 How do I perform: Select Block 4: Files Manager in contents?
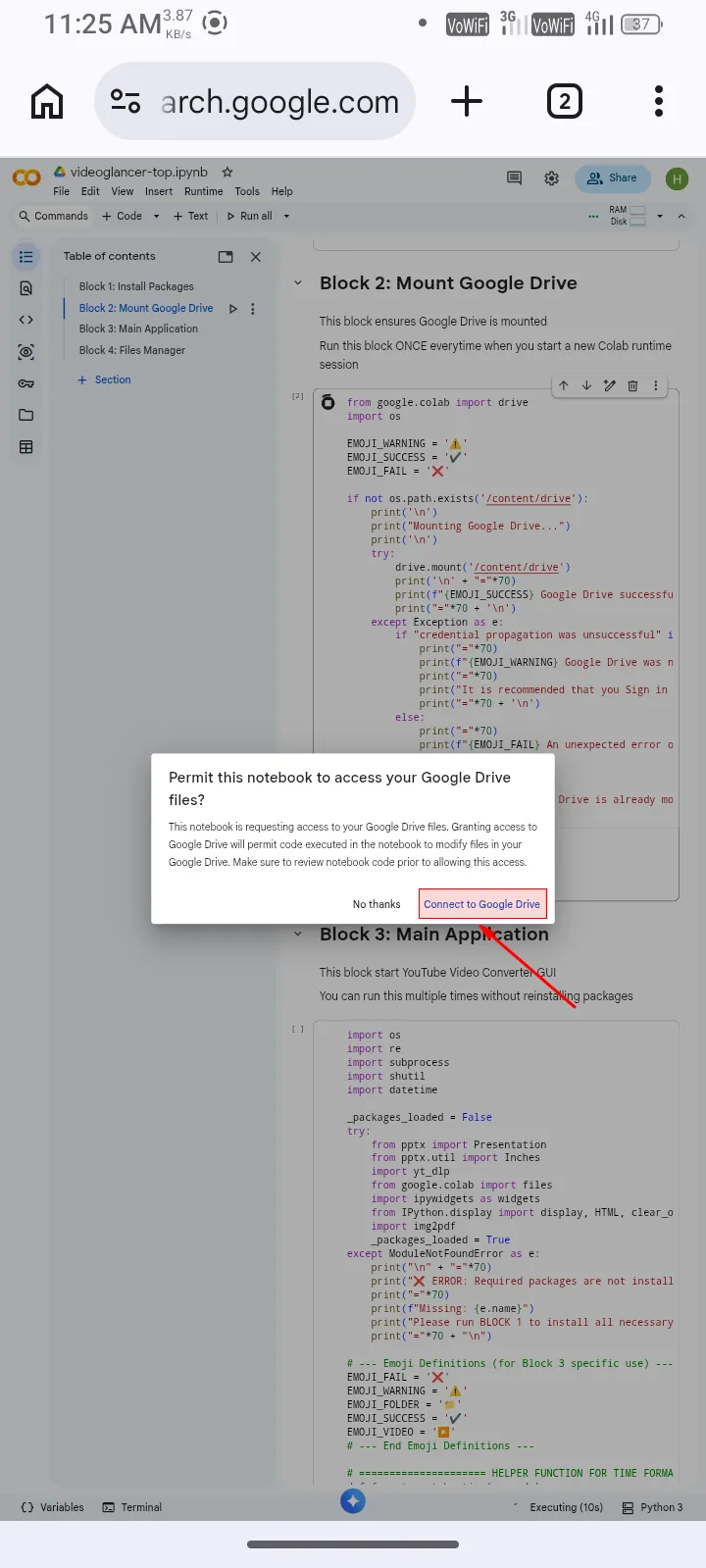click(132, 350)
